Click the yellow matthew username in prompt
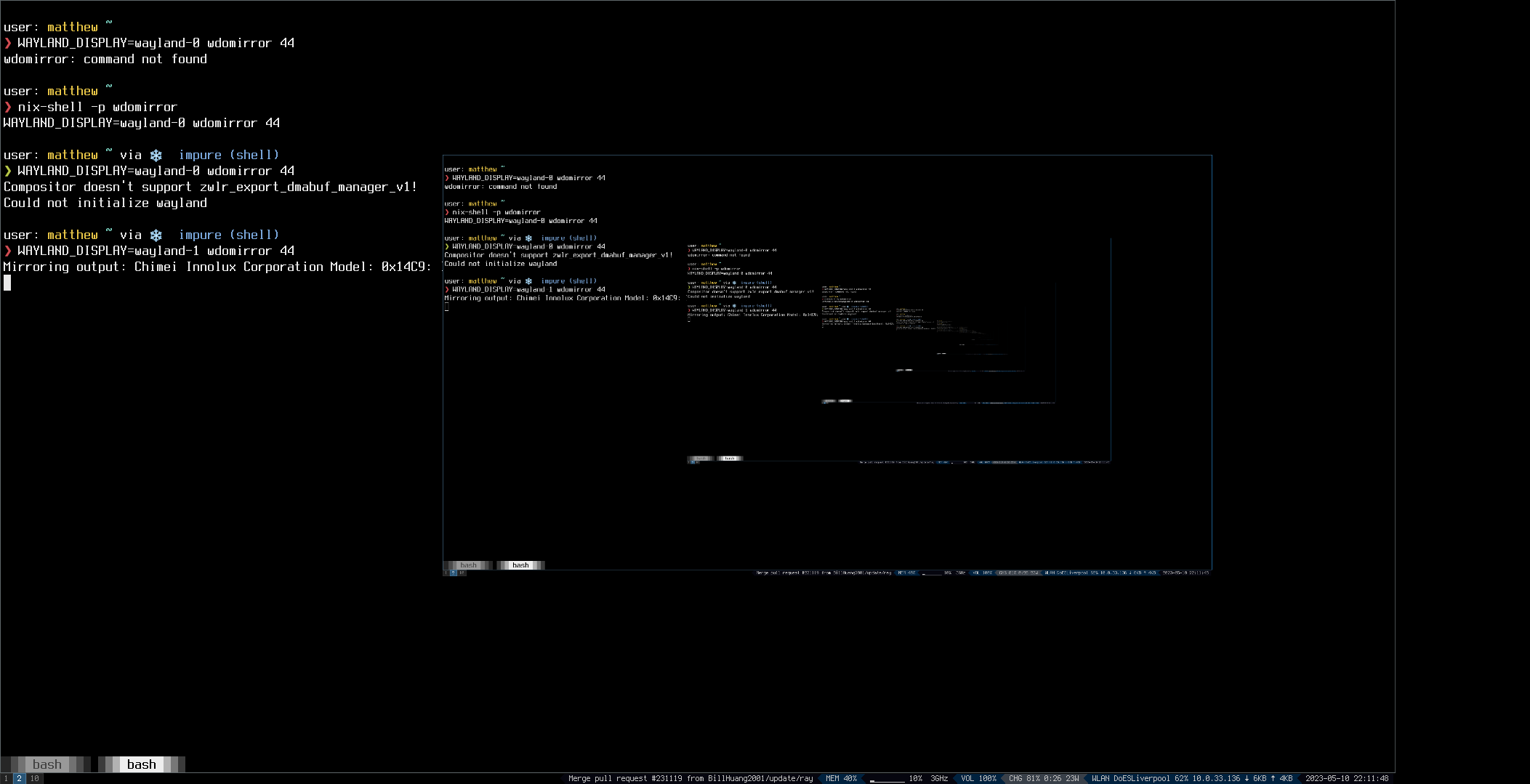 [72, 234]
